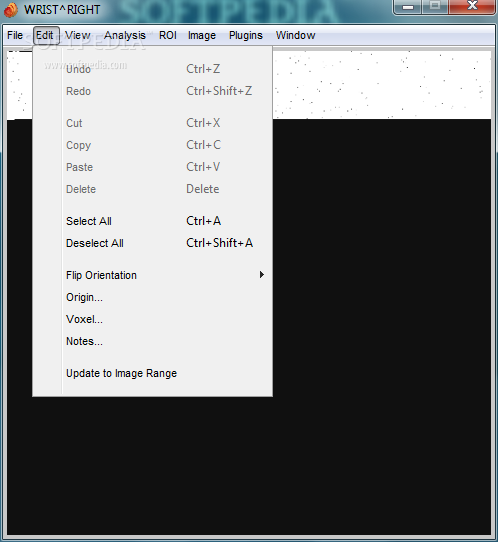Open the Analysis menu
Image resolution: width=498 pixels, height=542 pixels.
tap(125, 35)
